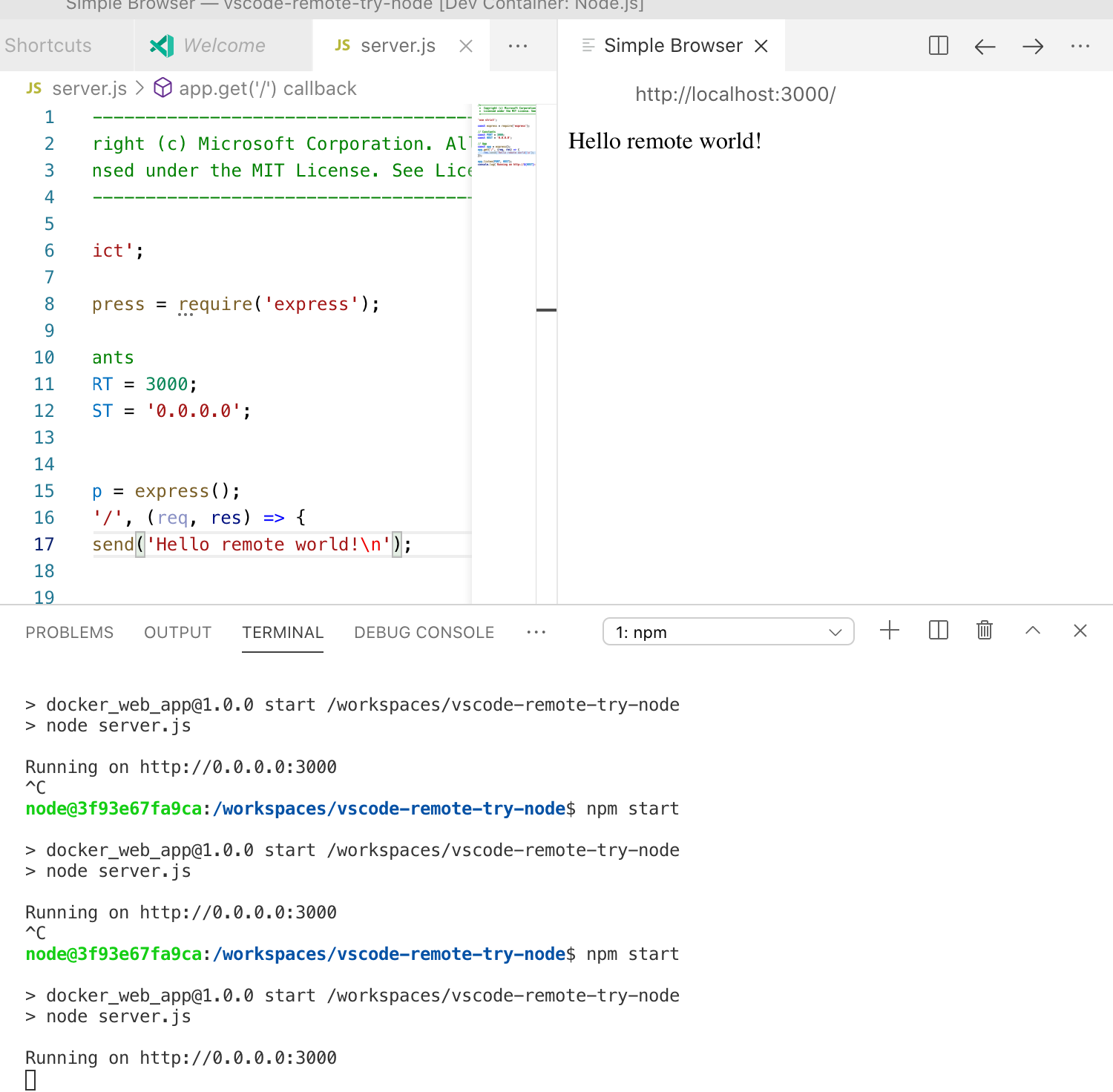Switch to the DEBUG CONSOLE tab

point(424,632)
